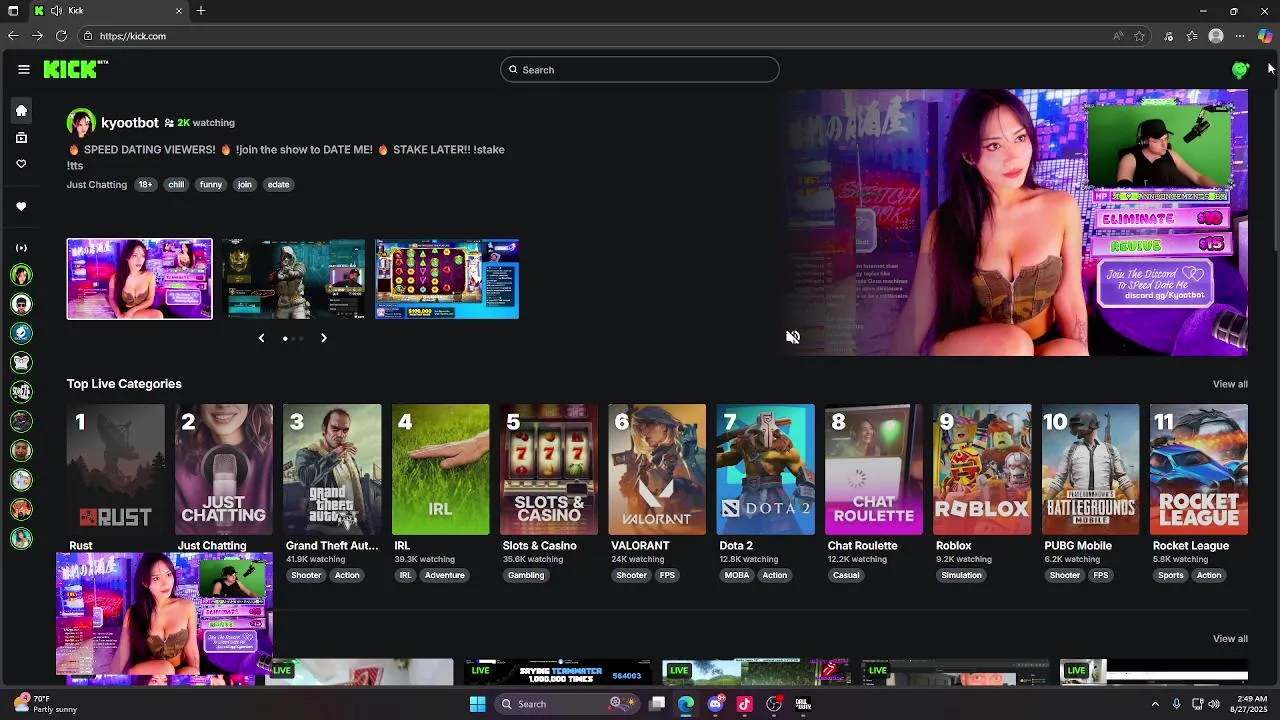Click the kyootbot channel name
The width and height of the screenshot is (1280, 720).
coord(130,123)
